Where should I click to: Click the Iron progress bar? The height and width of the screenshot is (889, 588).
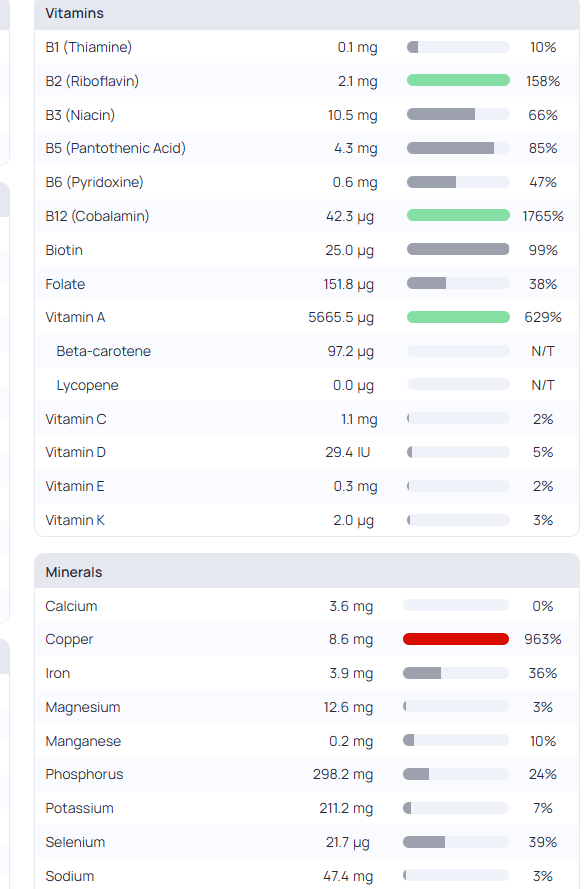click(x=456, y=673)
